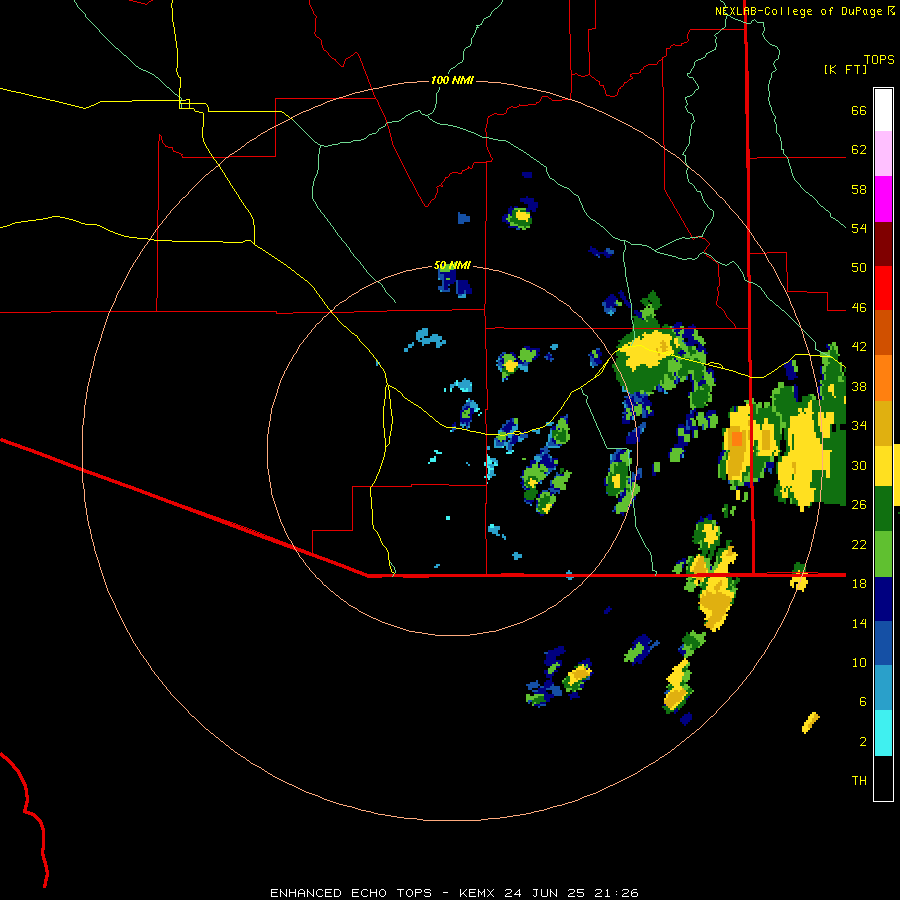Viewport: 900px width, 900px height.
Task: Click the light pink legend swatch
Action: (x=883, y=153)
